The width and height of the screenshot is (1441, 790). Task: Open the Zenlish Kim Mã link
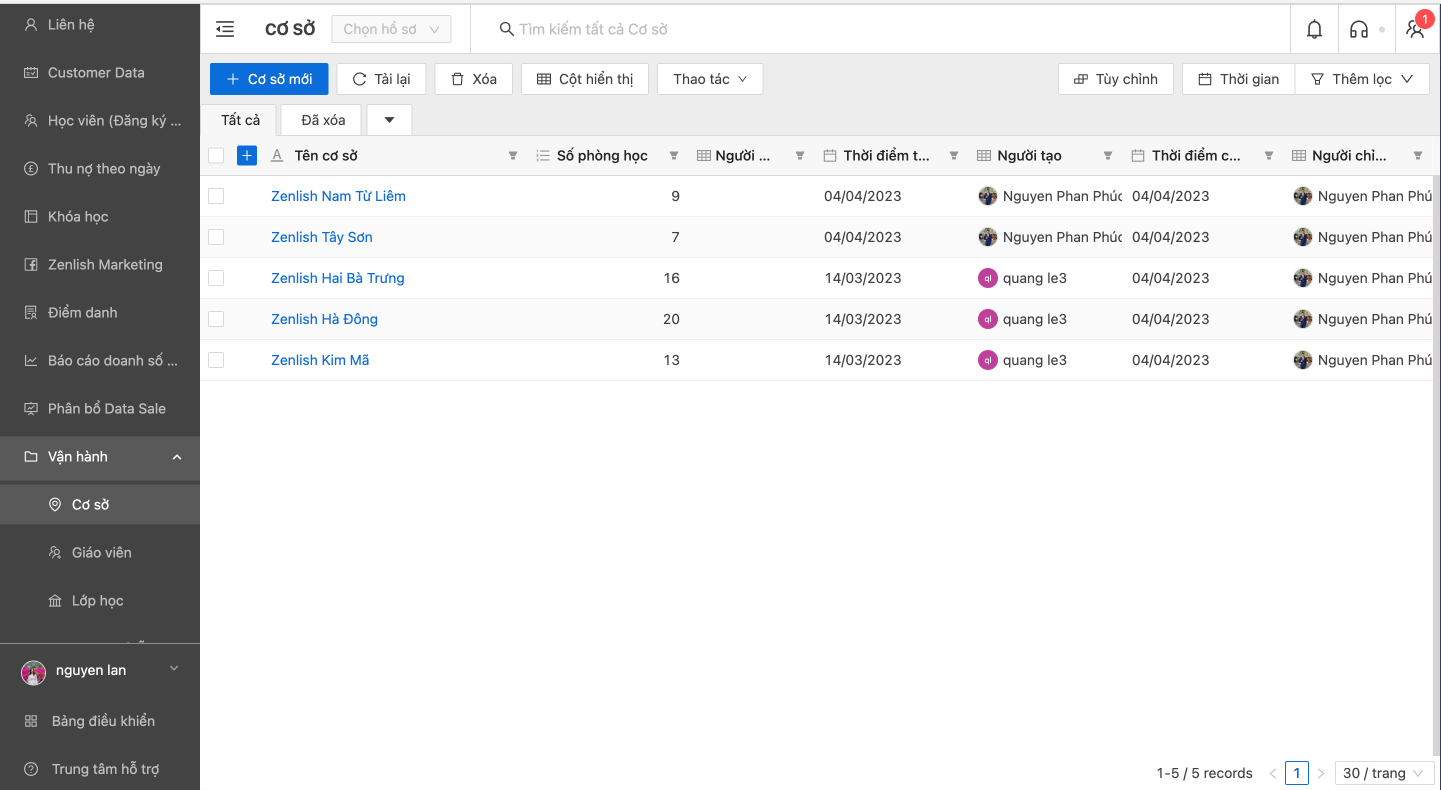click(x=320, y=360)
